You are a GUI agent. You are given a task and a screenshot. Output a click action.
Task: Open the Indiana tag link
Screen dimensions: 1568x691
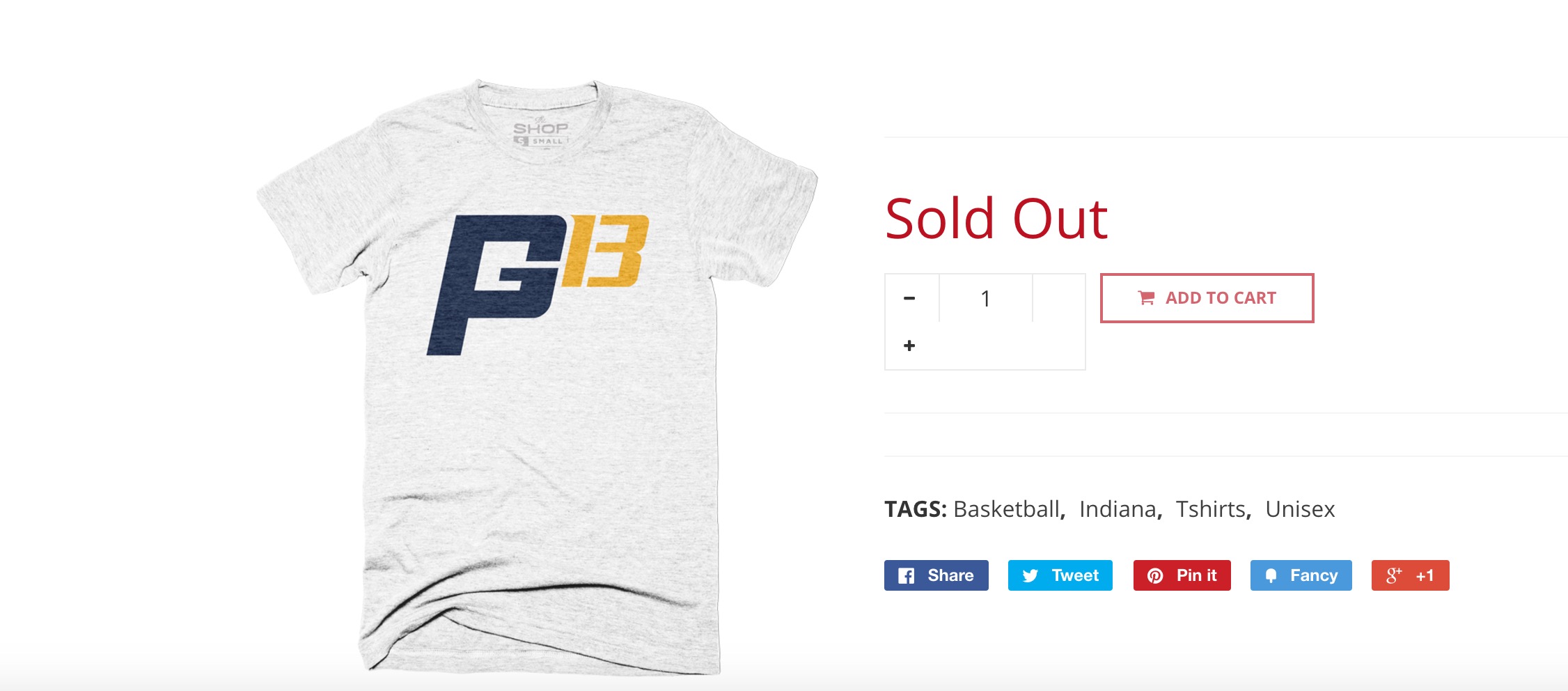click(1118, 509)
